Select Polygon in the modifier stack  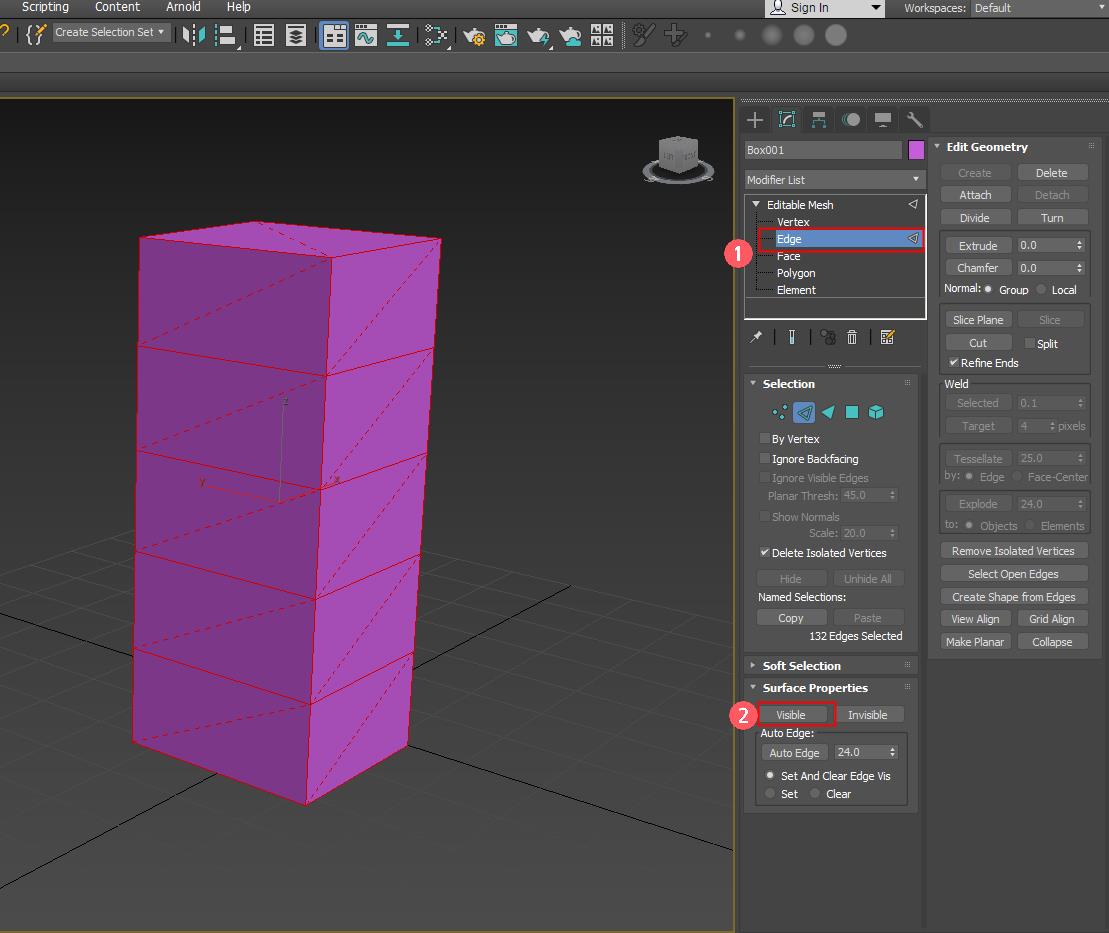(x=796, y=273)
